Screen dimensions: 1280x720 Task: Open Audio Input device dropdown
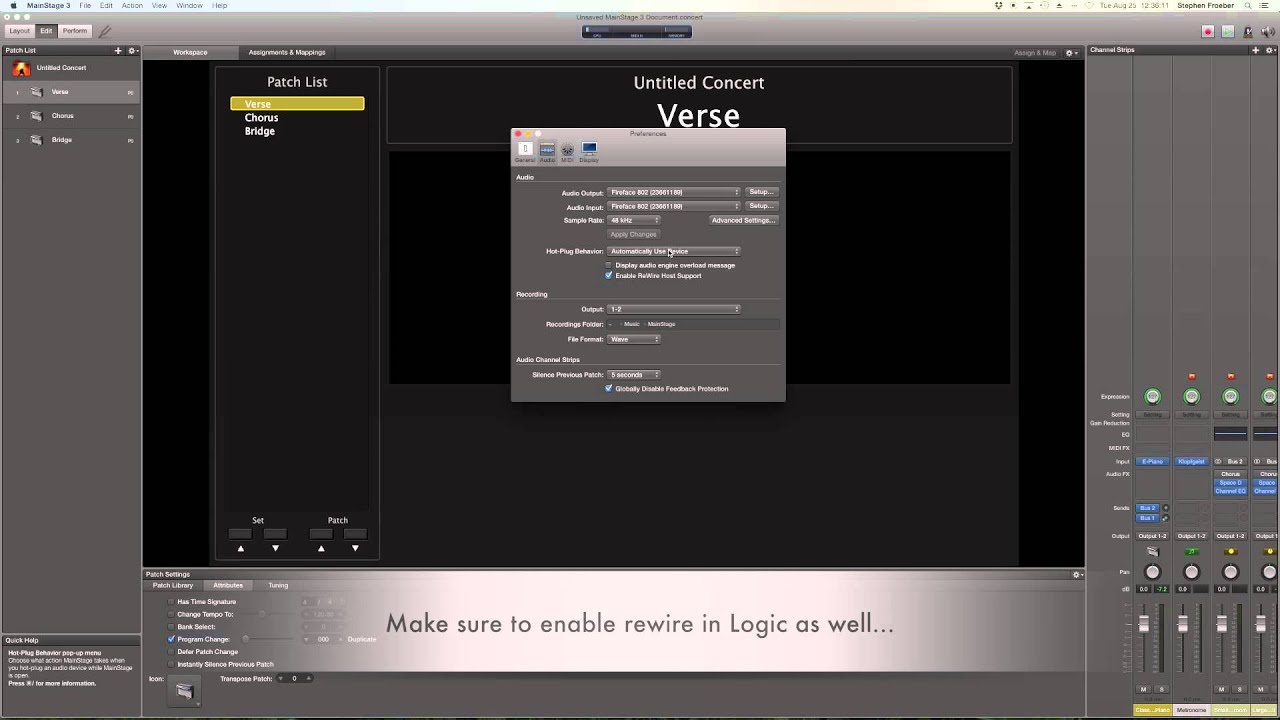674,206
